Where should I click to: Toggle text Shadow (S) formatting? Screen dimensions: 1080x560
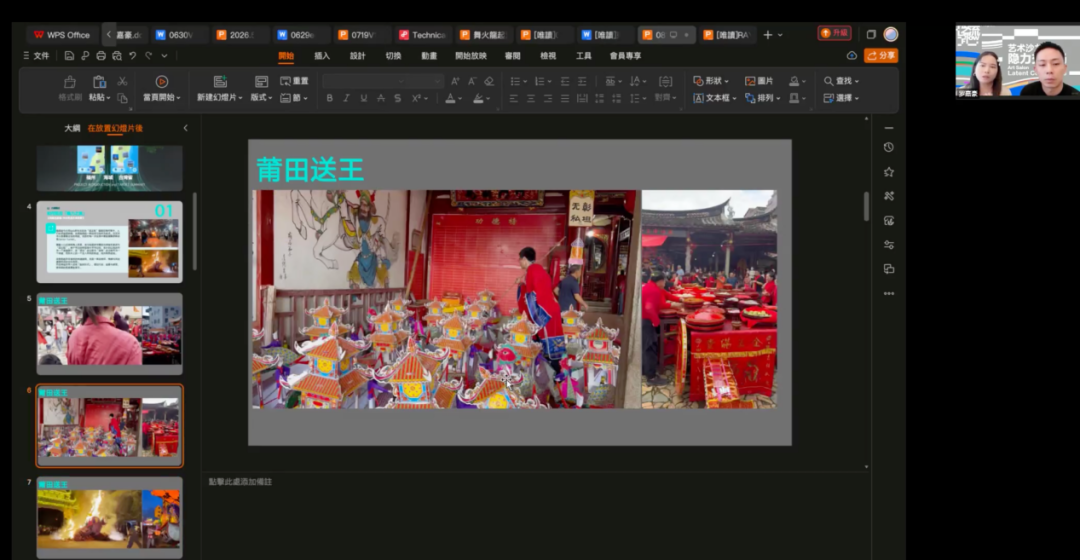pos(397,98)
